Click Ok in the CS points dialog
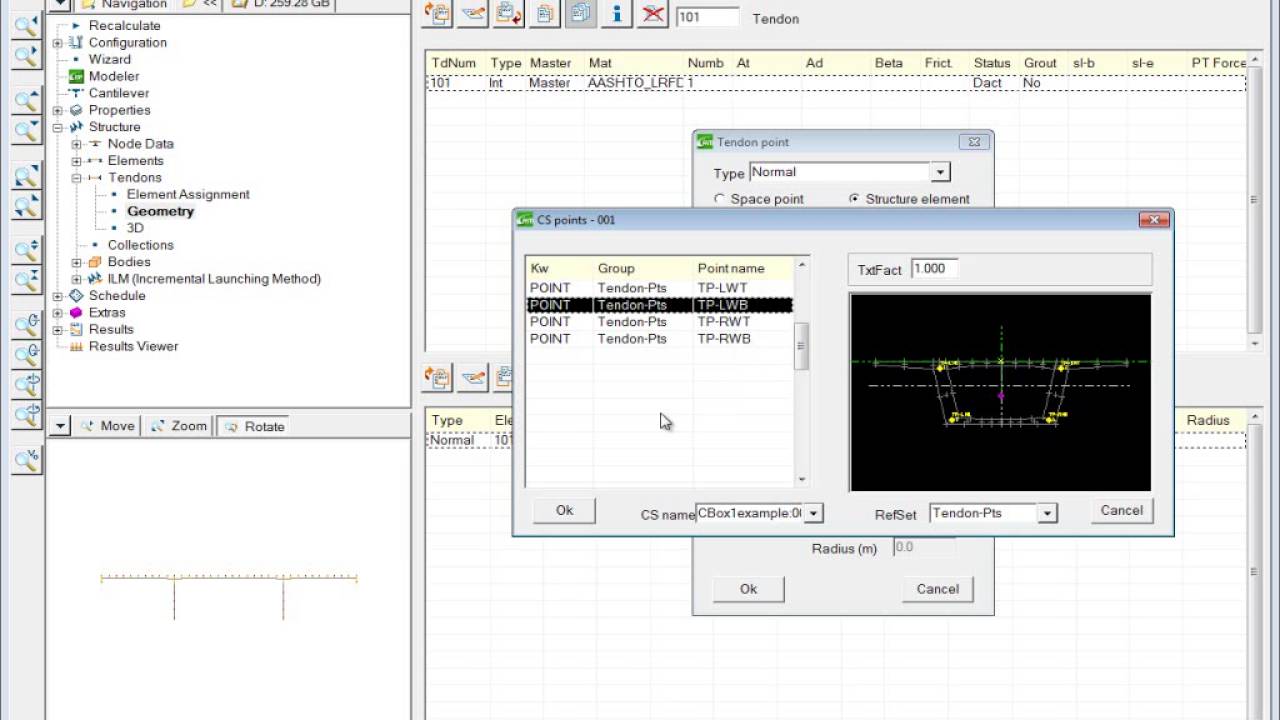Screen dimensions: 1280x720 coord(564,511)
